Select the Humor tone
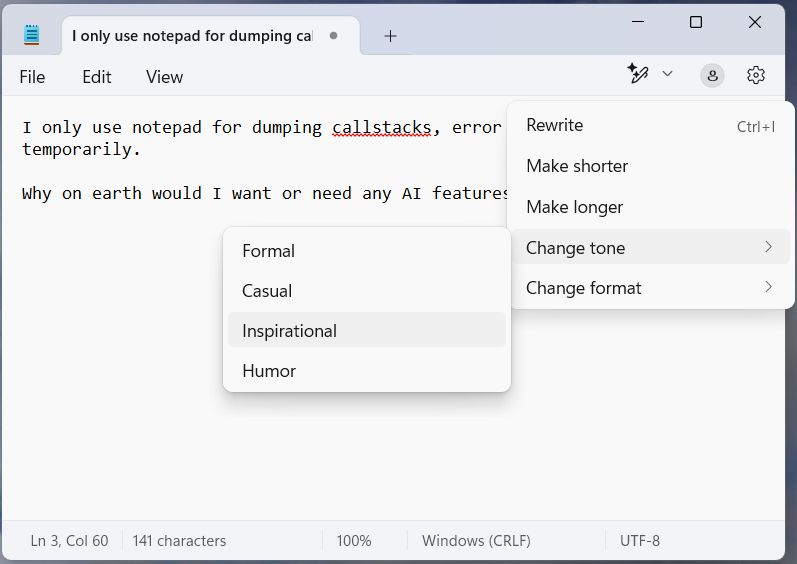This screenshot has width=797, height=564. coord(366,370)
